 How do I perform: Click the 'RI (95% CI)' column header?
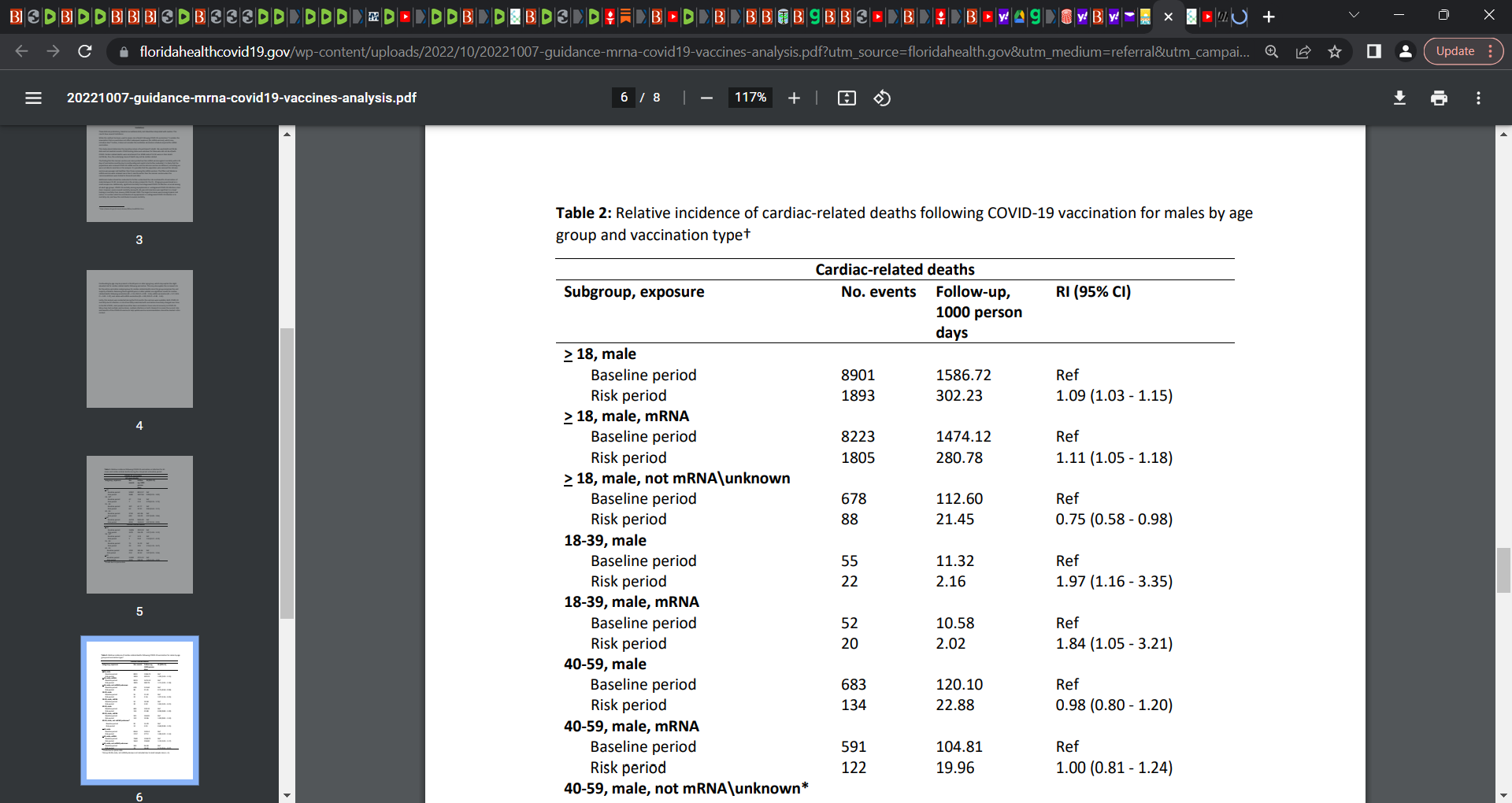pyautogui.click(x=1093, y=292)
